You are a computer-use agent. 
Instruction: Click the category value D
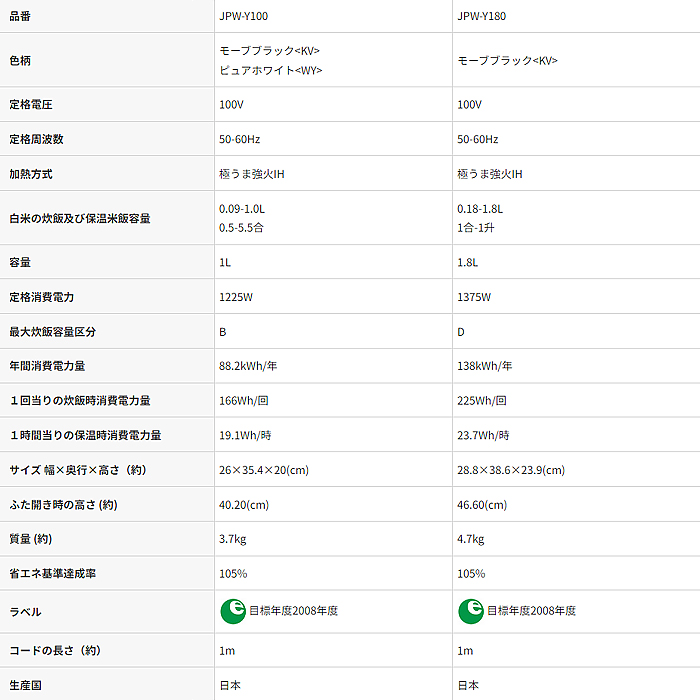461,332
